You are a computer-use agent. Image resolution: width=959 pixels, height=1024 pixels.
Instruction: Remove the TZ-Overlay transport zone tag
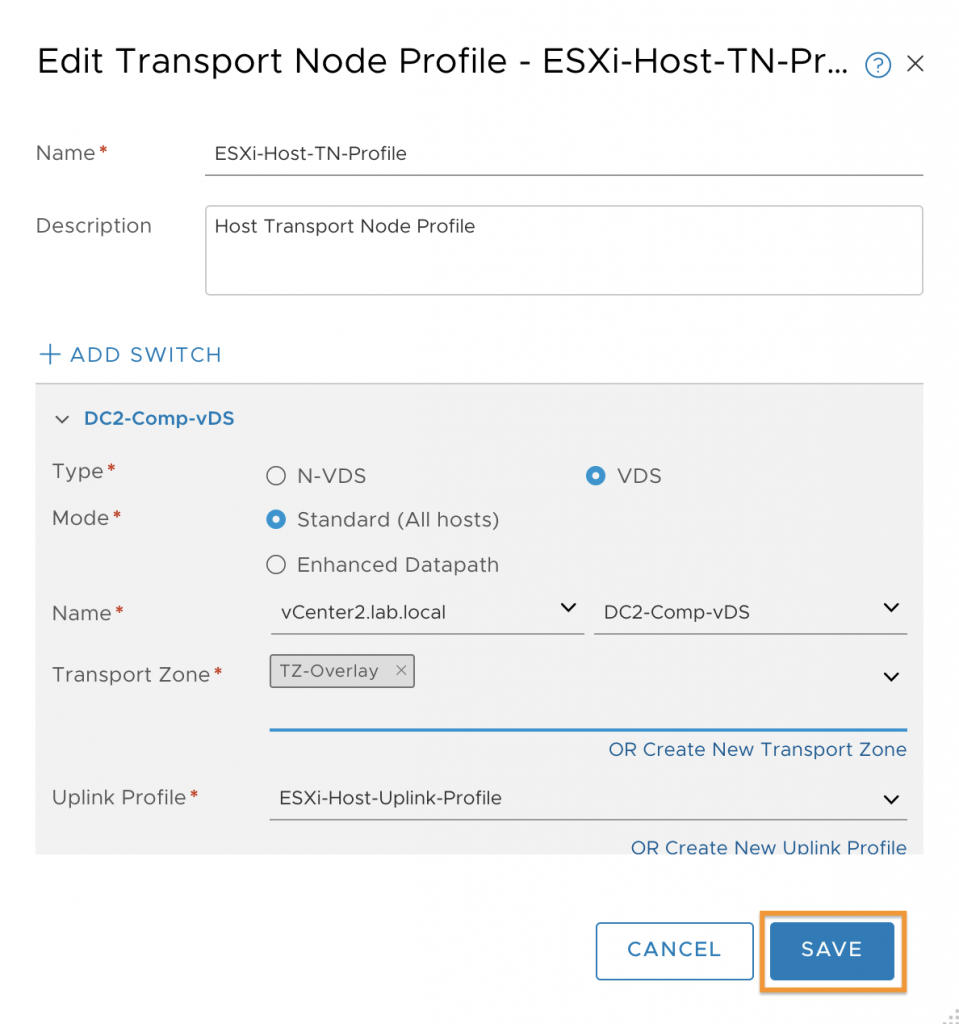click(401, 670)
